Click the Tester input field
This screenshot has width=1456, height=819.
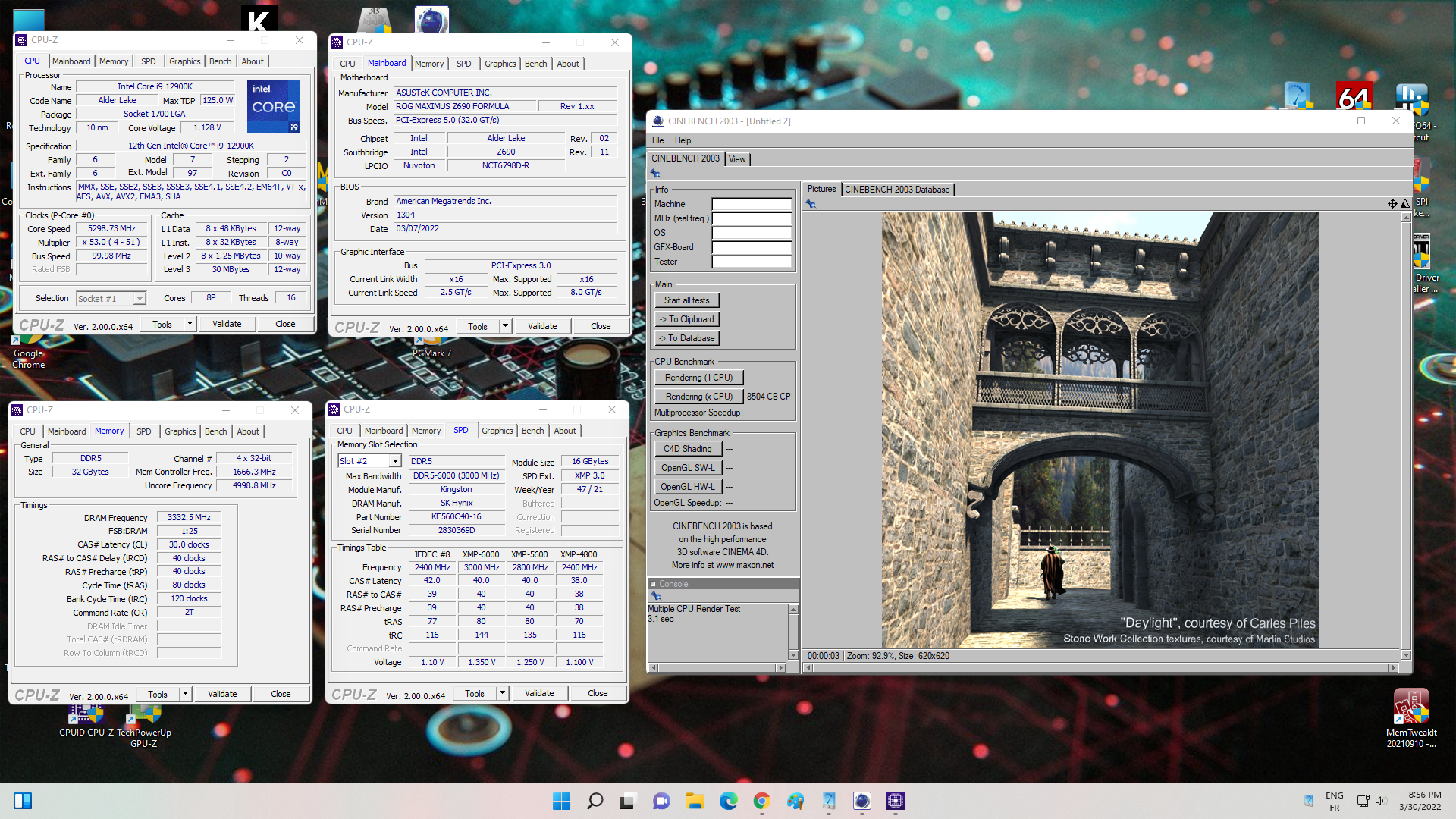point(752,262)
